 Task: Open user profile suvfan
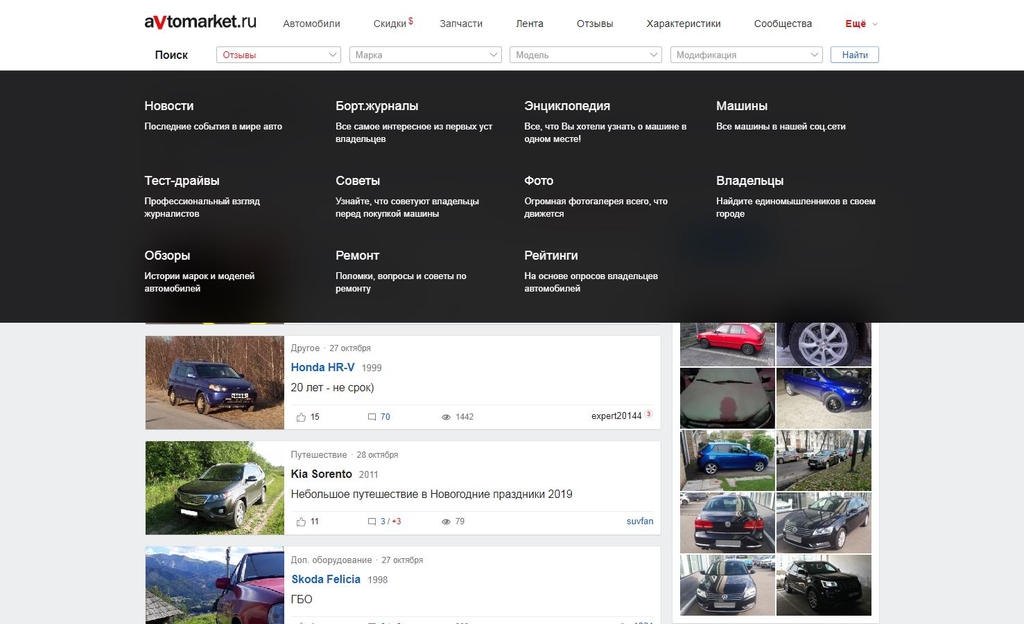click(x=640, y=521)
